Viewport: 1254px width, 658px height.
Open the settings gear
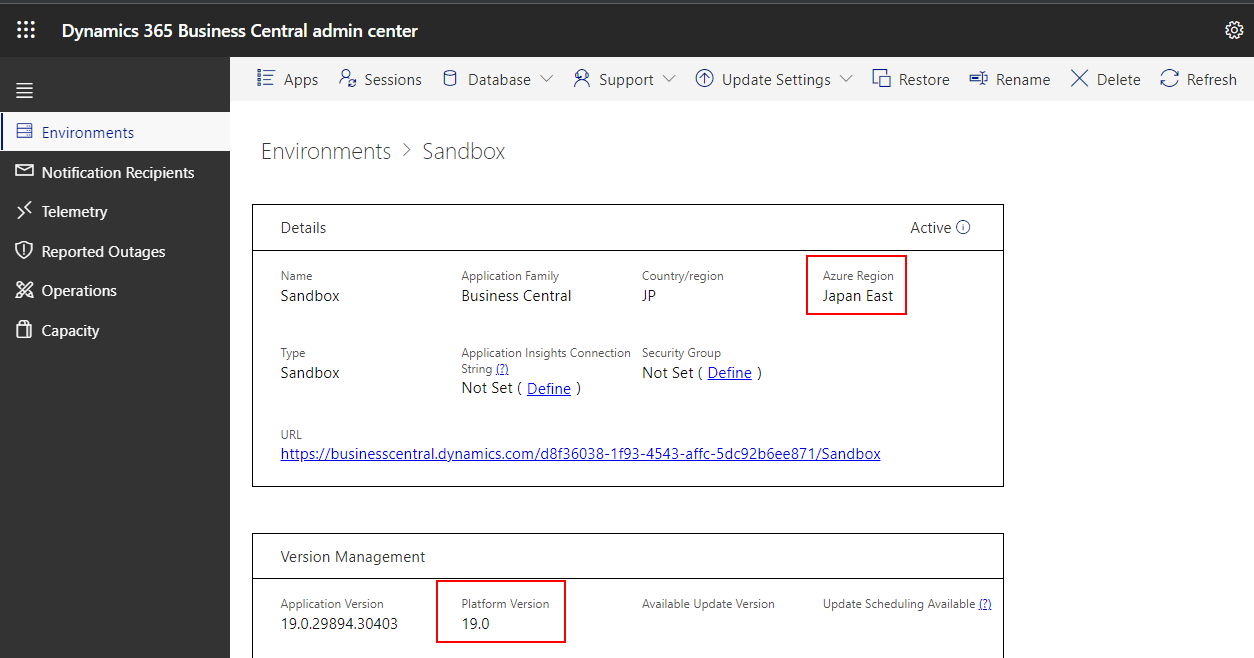[x=1234, y=30]
